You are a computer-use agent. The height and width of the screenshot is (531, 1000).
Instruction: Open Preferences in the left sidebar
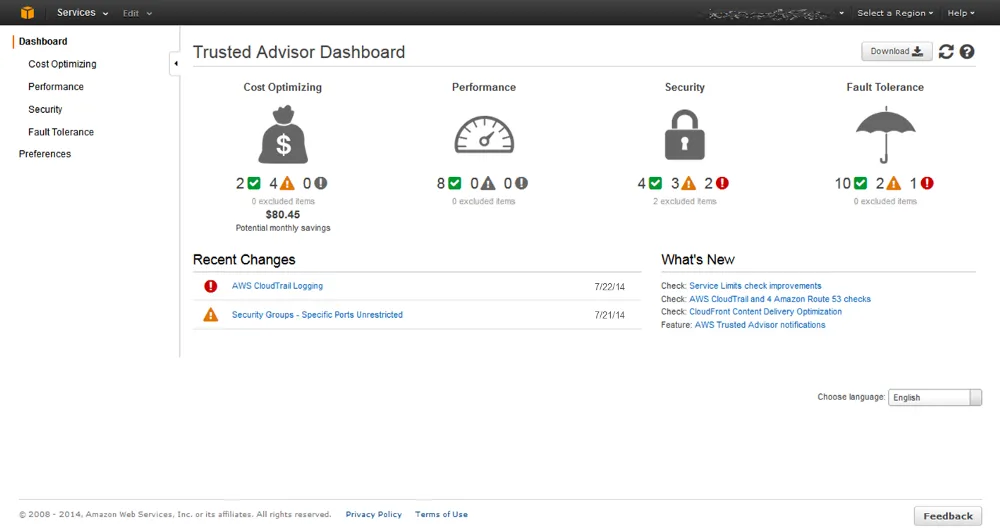coord(45,154)
